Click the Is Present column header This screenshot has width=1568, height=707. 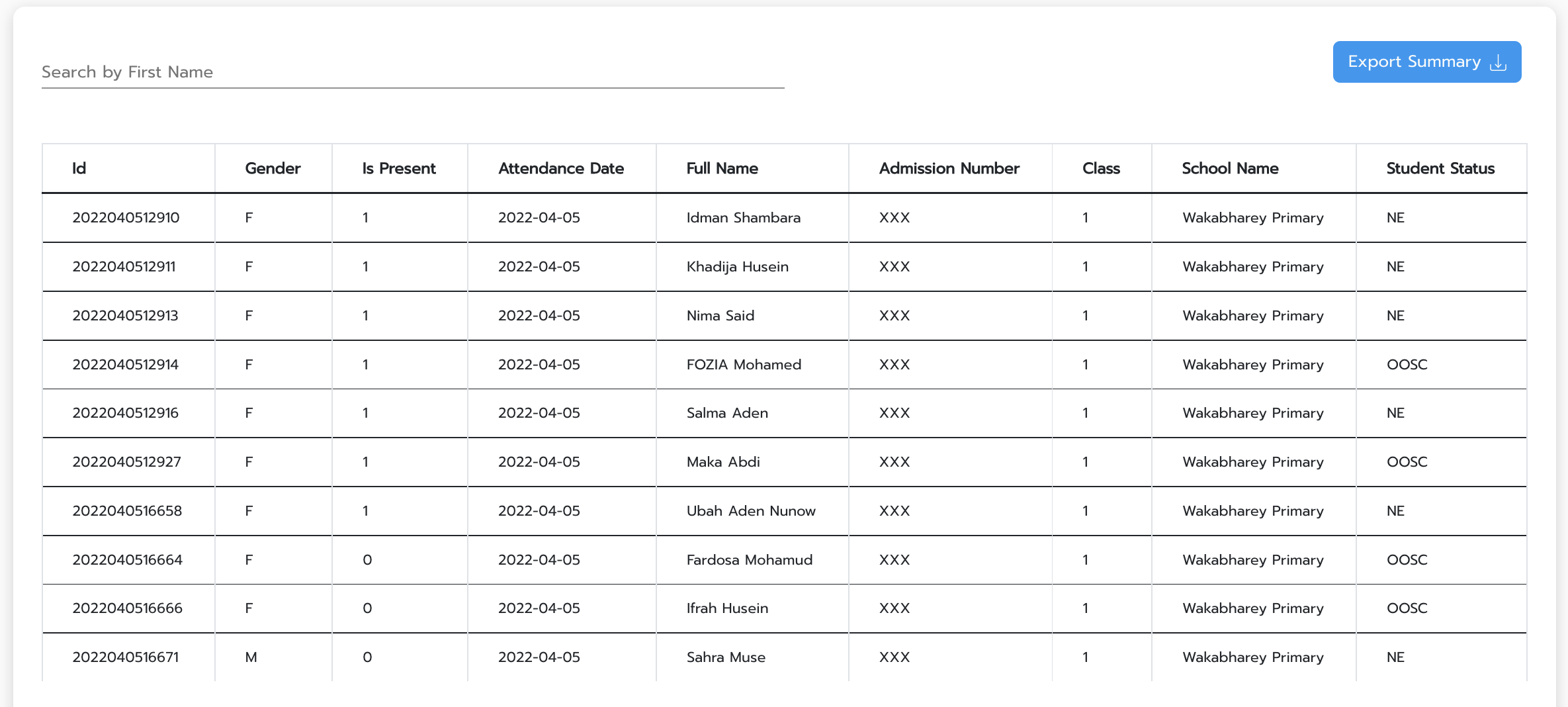399,169
